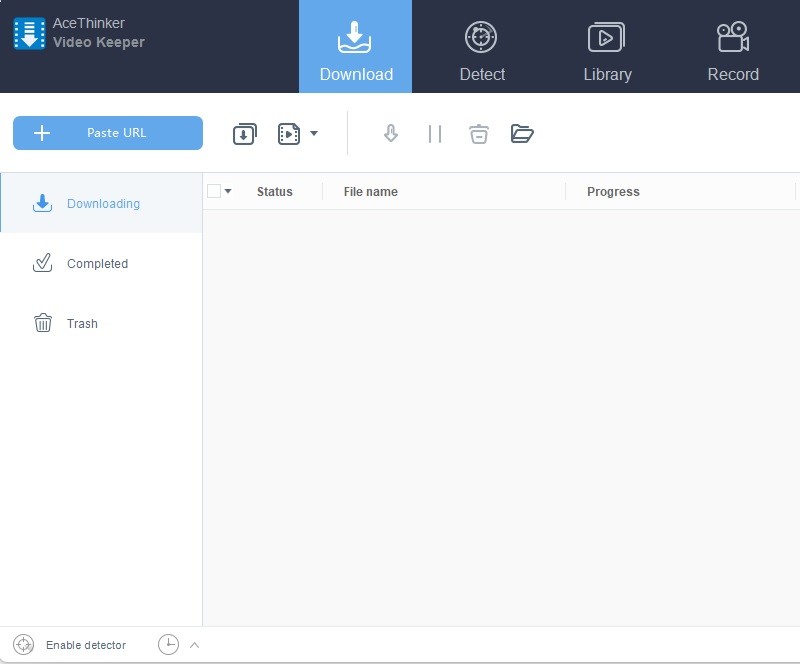This screenshot has height=664, width=800.
Task: Open the Library tab
Action: (607, 48)
